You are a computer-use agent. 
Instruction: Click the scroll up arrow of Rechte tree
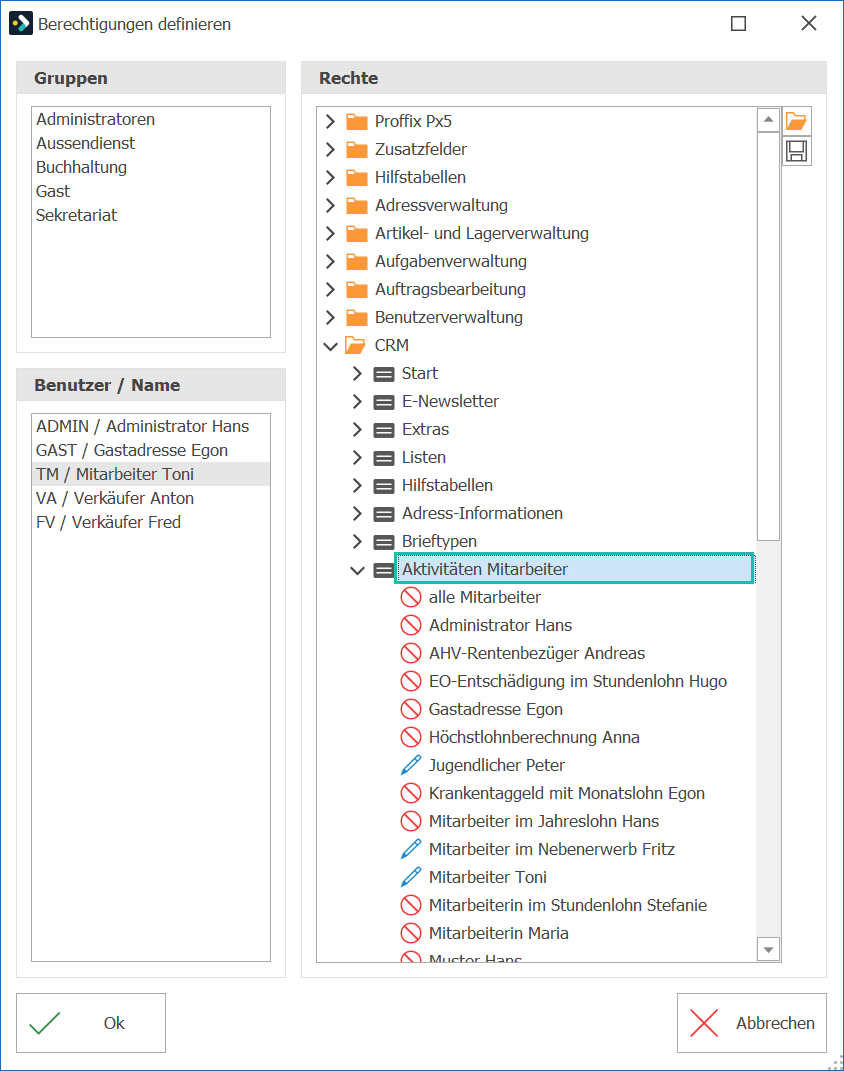point(769,120)
